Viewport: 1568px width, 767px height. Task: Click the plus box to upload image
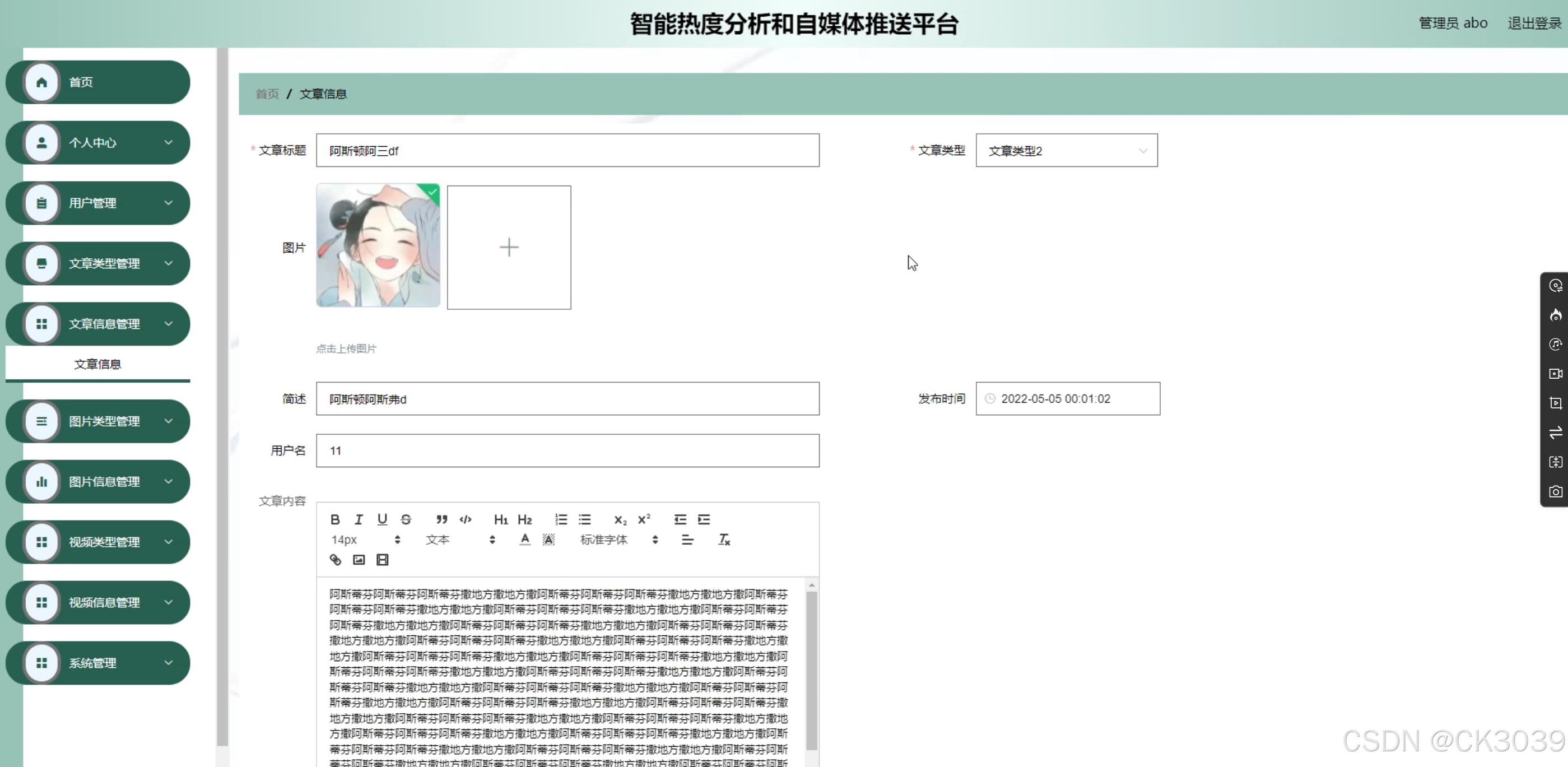(x=509, y=247)
